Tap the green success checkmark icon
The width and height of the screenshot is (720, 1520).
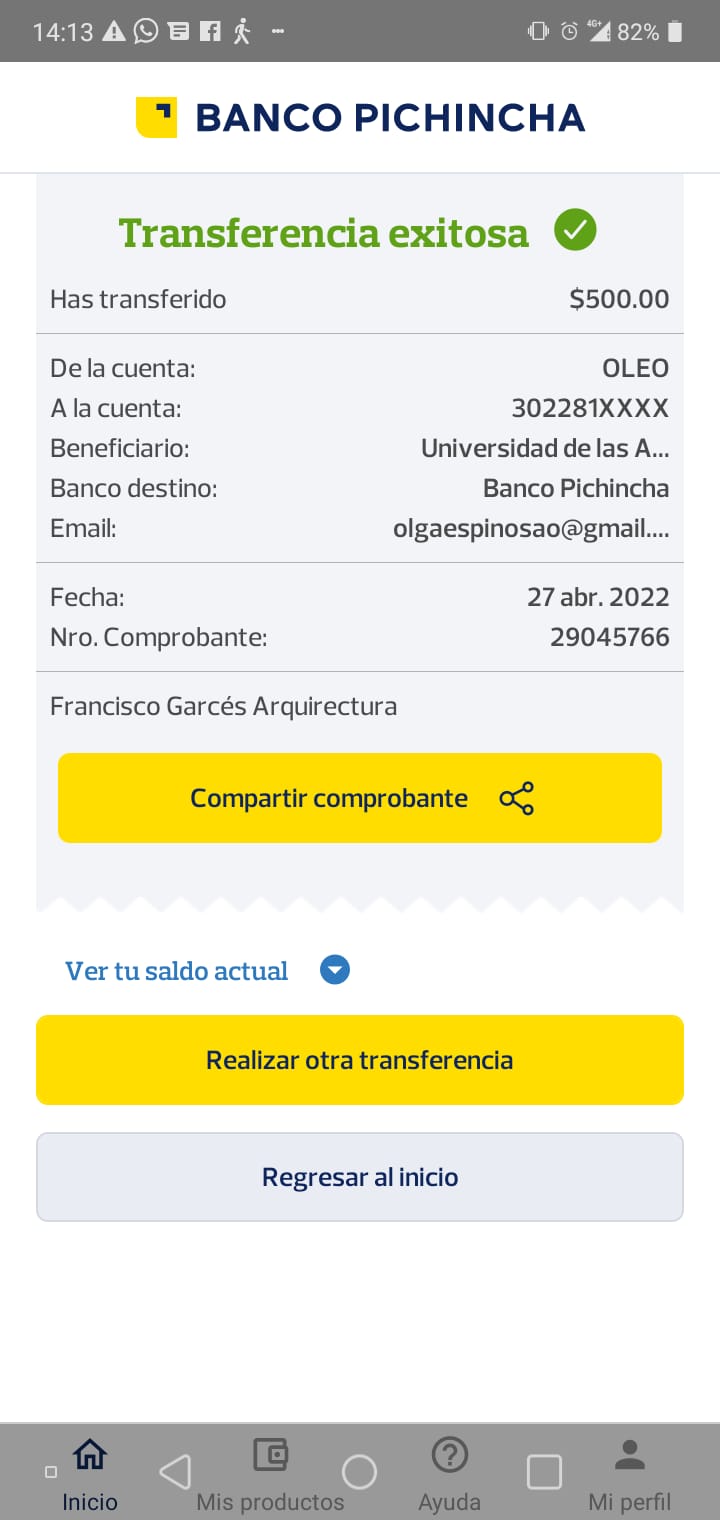click(x=575, y=231)
